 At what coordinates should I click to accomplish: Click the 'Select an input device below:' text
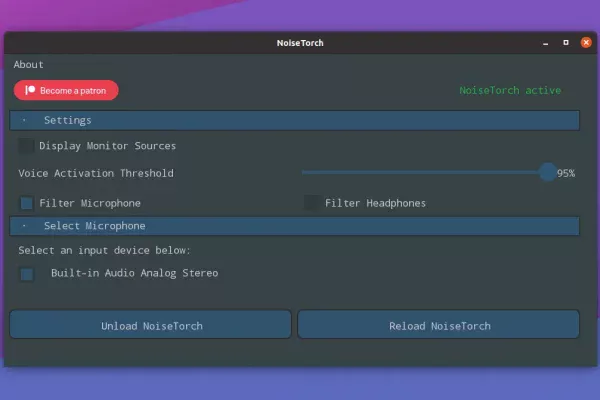tap(104, 250)
